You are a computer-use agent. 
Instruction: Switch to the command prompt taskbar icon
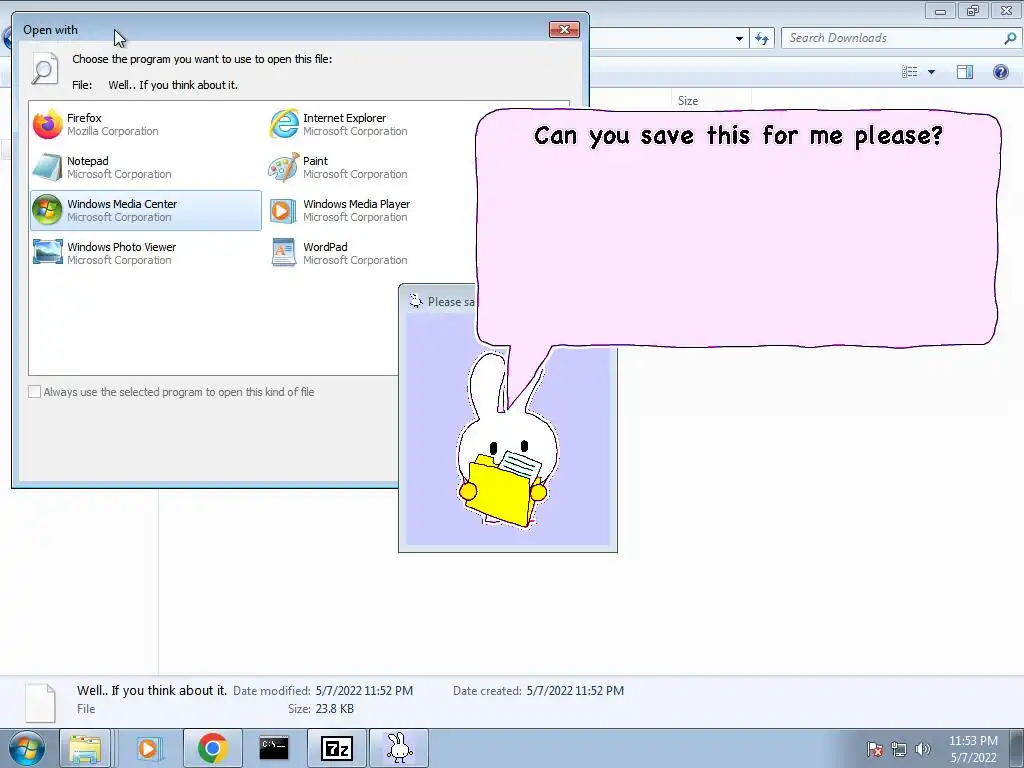click(274, 748)
